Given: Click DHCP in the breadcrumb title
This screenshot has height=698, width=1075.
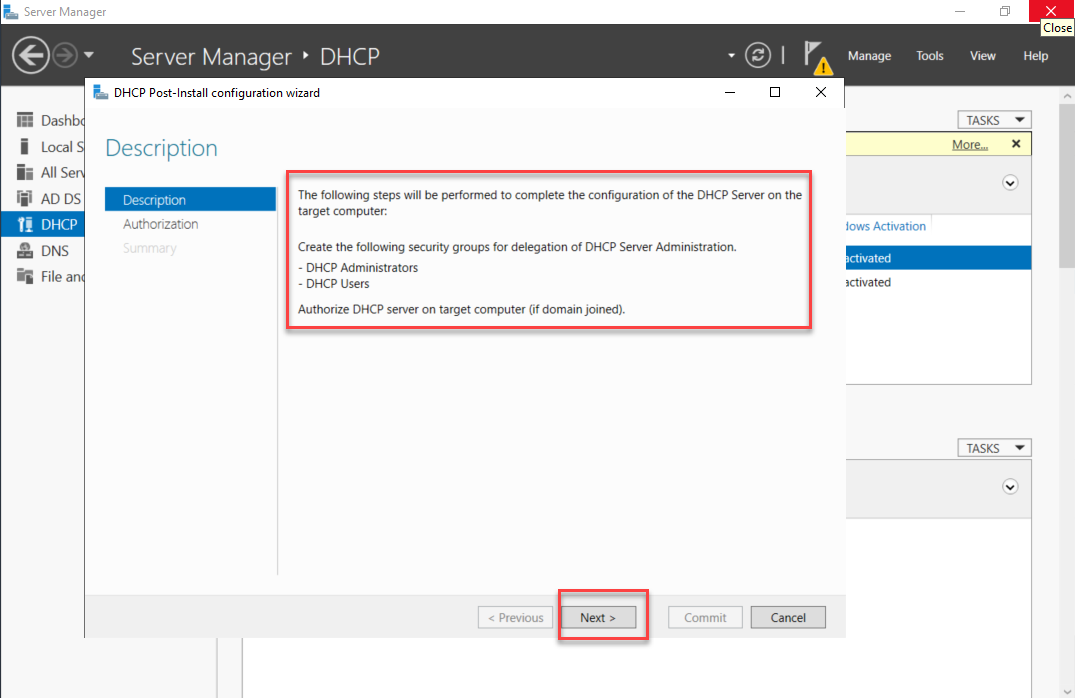Looking at the screenshot, I should [x=350, y=56].
